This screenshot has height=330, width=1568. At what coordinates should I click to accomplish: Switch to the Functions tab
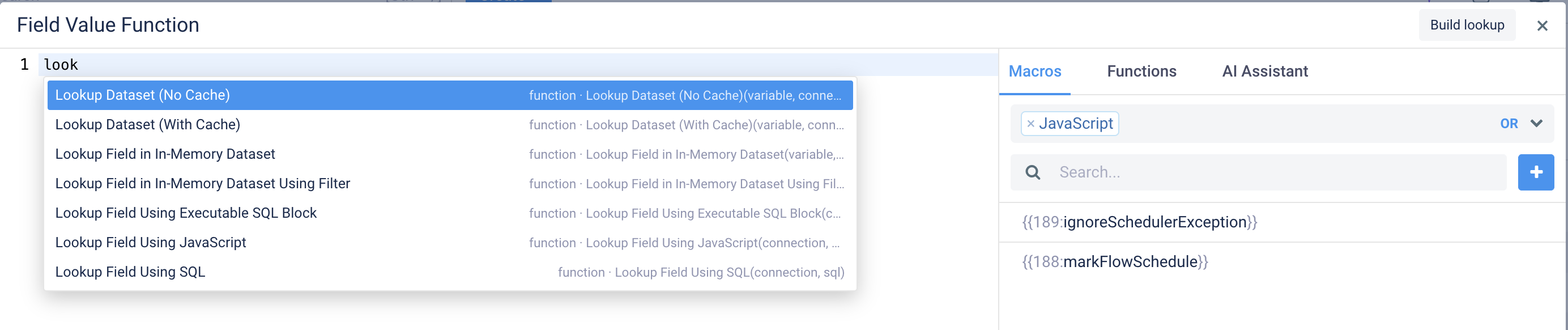[x=1141, y=71]
